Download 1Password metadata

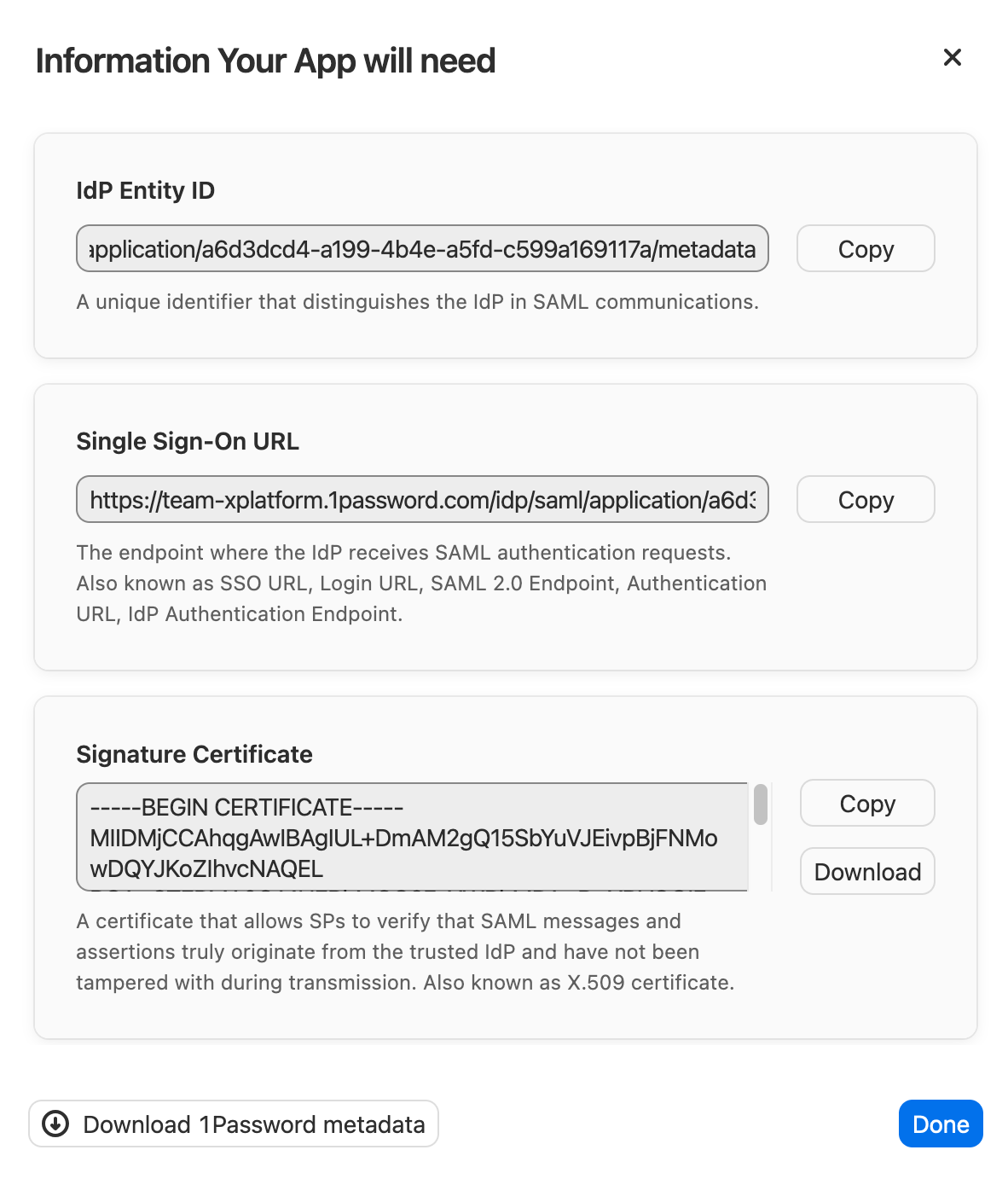tap(233, 1124)
